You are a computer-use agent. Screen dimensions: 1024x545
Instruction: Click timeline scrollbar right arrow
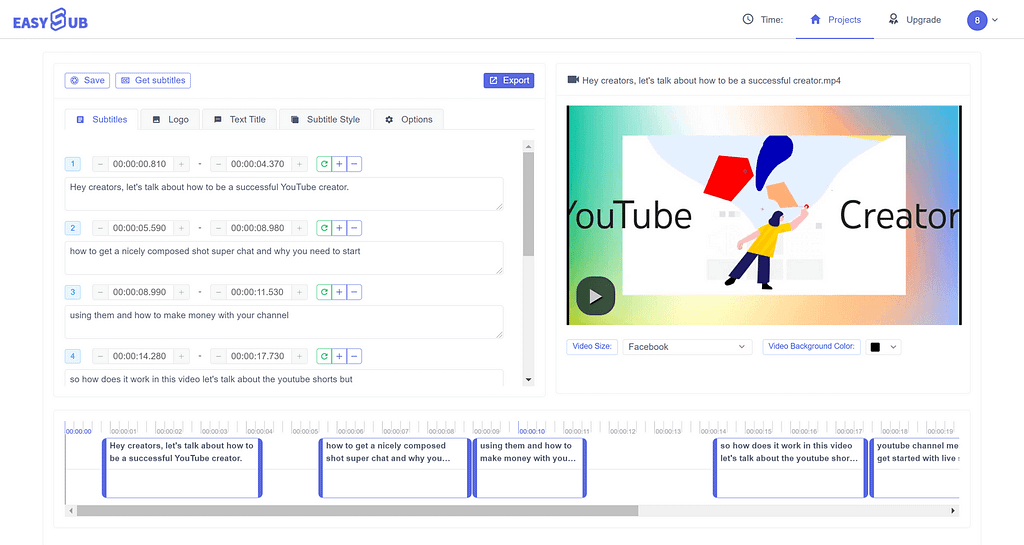[953, 510]
